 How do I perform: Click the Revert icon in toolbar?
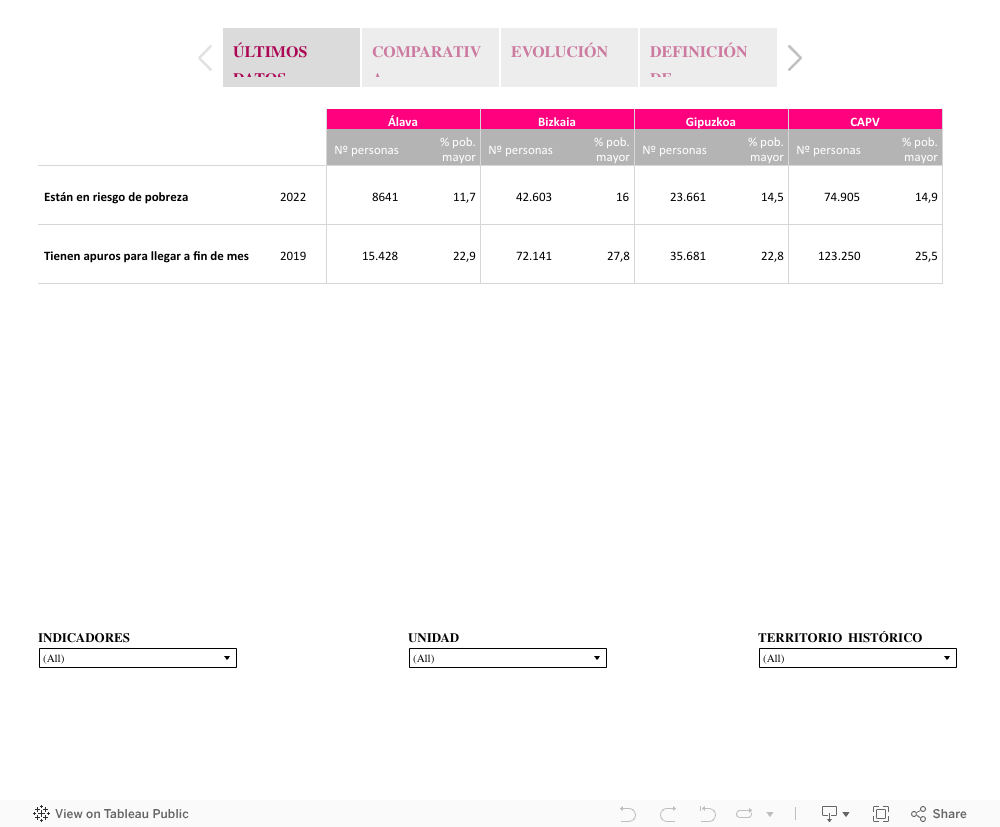(708, 814)
